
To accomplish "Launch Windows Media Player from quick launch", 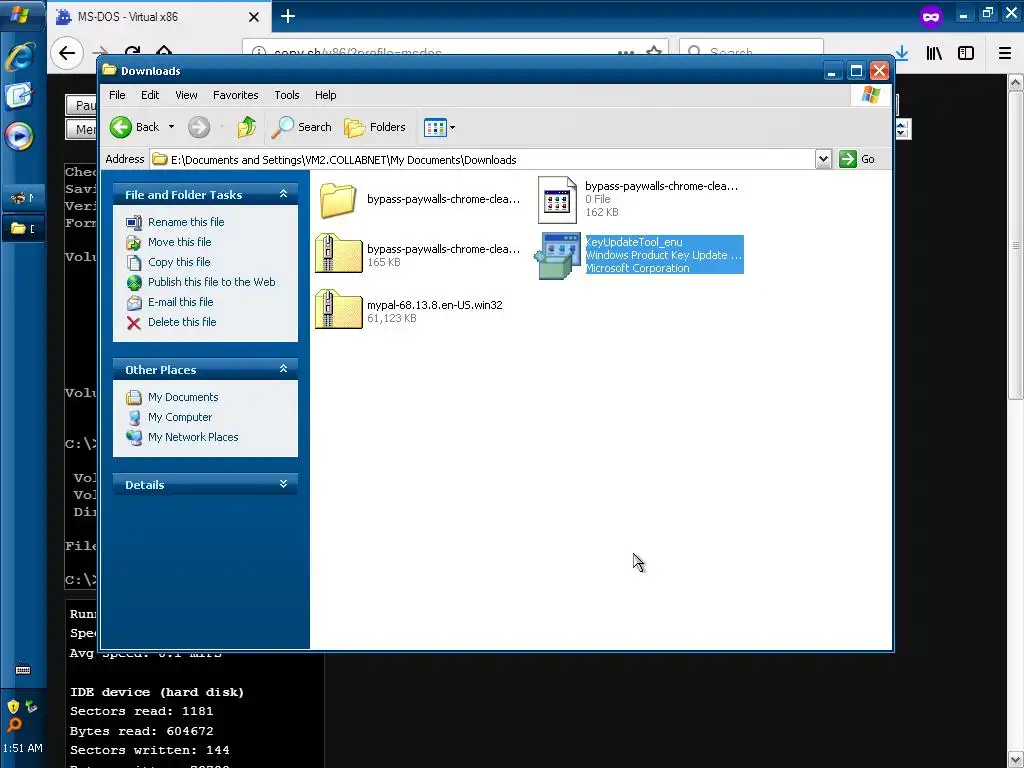I will point(19,136).
